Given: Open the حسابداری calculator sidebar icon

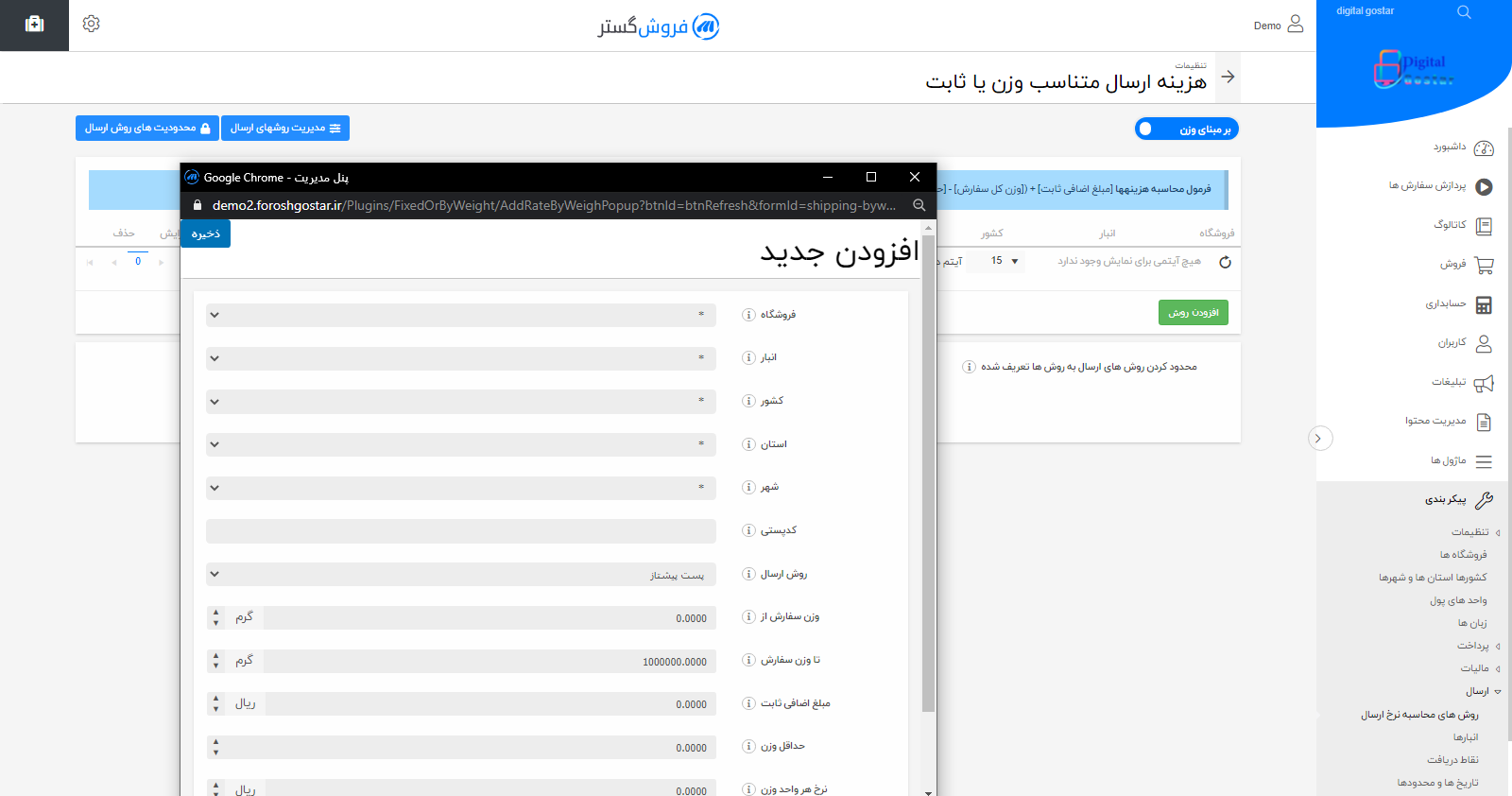Looking at the screenshot, I should 1484,304.
